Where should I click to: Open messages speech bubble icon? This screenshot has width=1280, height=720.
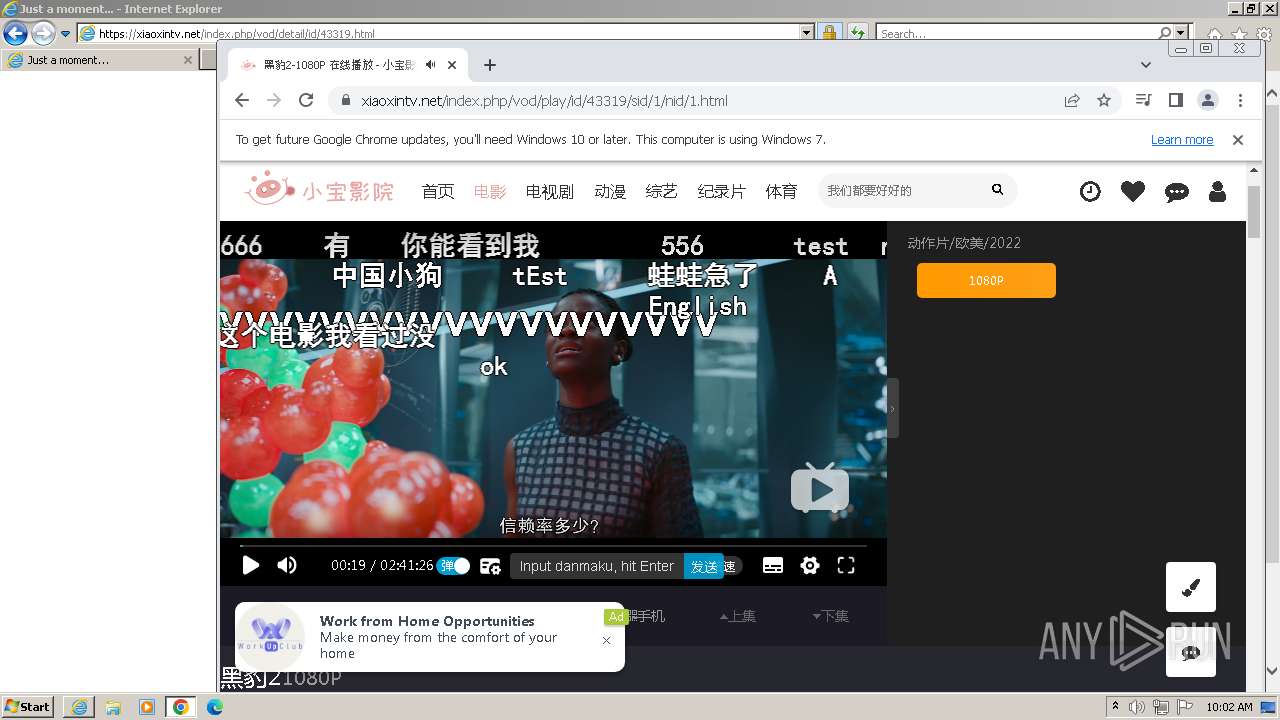coord(1177,191)
